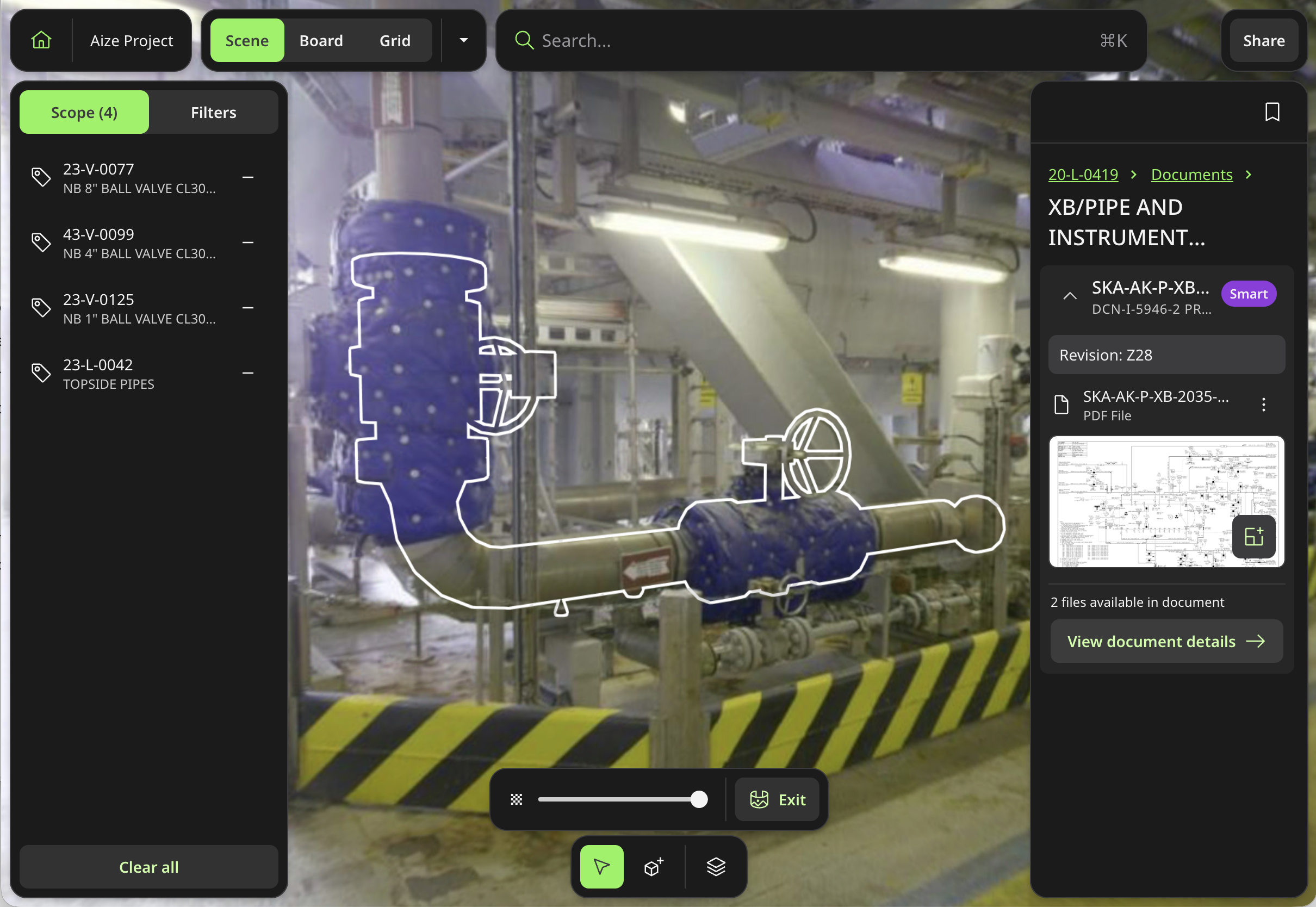The image size is (1316, 907).
Task: Click the tag icon for 23-L-0042
Action: [x=41, y=374]
